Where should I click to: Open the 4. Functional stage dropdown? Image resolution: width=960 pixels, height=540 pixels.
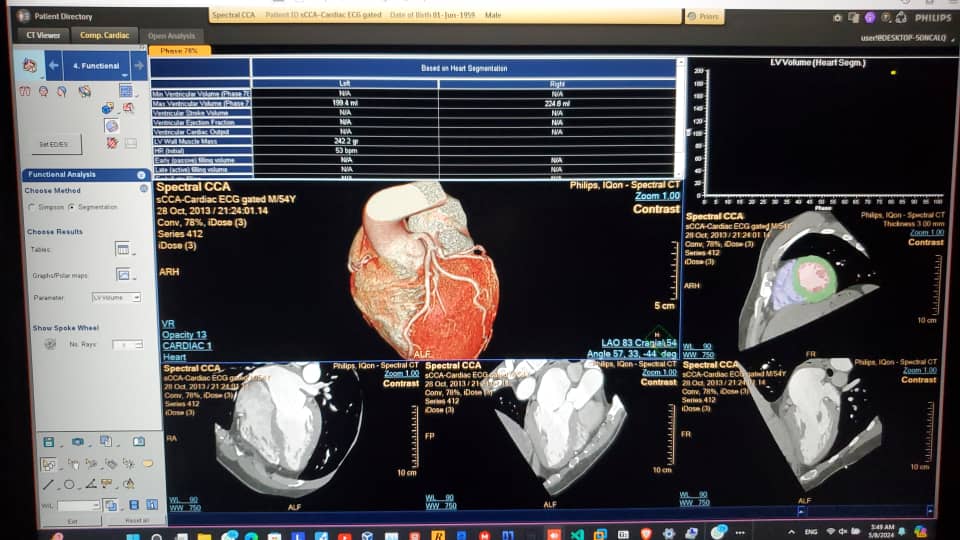coord(96,66)
